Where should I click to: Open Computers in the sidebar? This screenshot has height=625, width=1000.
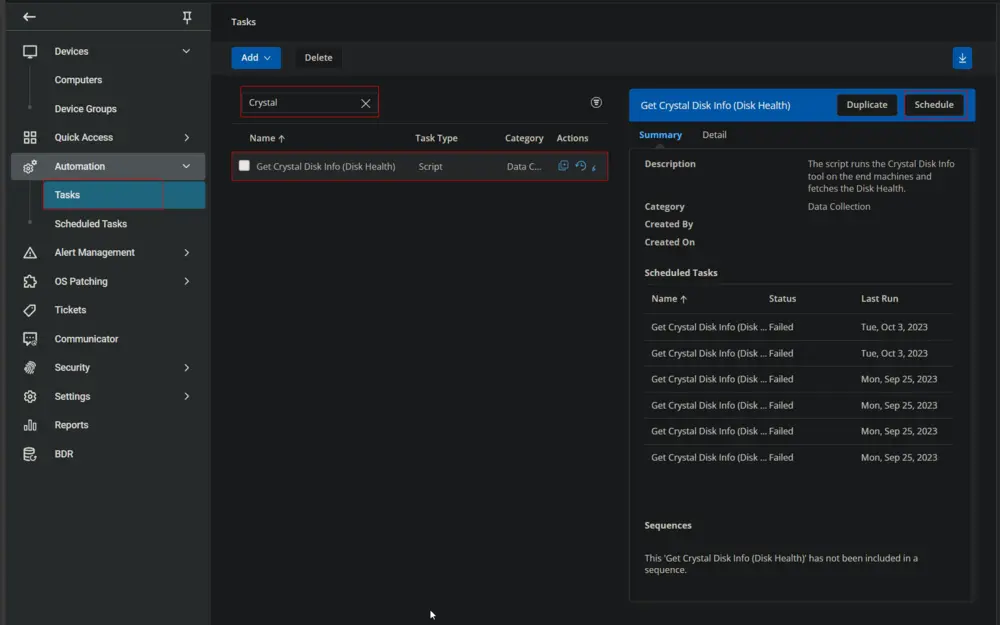pyautogui.click(x=78, y=80)
